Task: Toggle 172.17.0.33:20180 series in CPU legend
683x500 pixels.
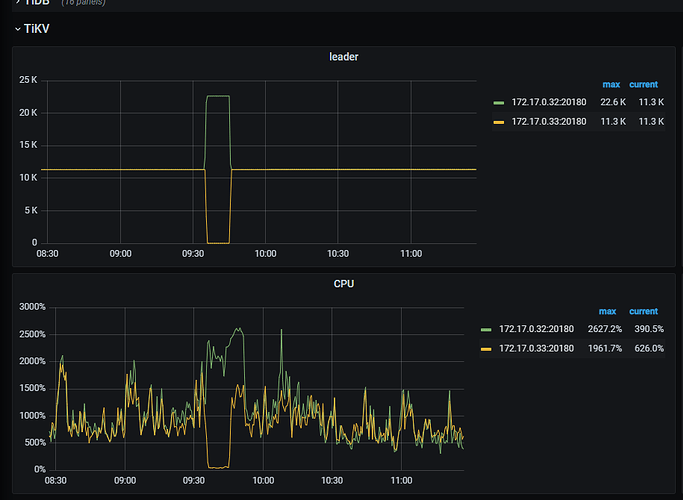Action: click(x=536, y=348)
